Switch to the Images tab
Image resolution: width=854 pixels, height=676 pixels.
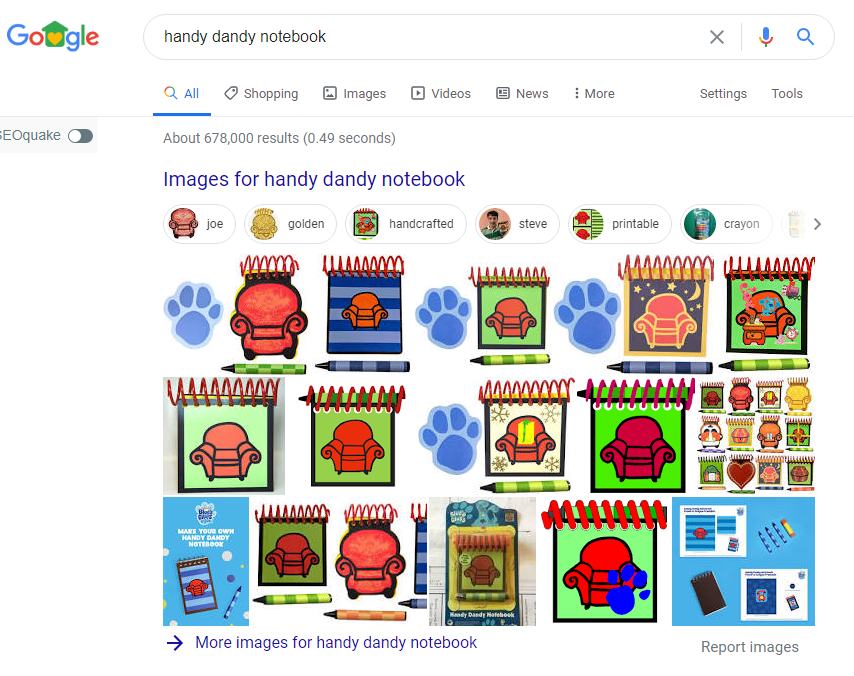pos(355,94)
